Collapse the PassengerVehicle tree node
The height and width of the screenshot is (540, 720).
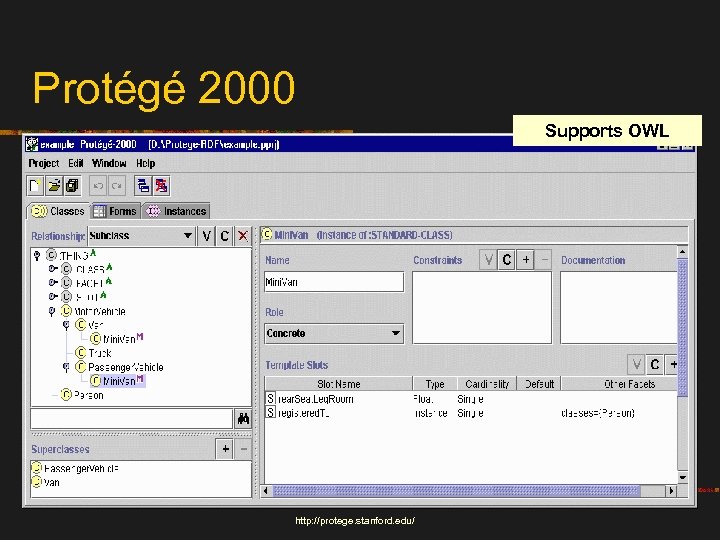66,367
